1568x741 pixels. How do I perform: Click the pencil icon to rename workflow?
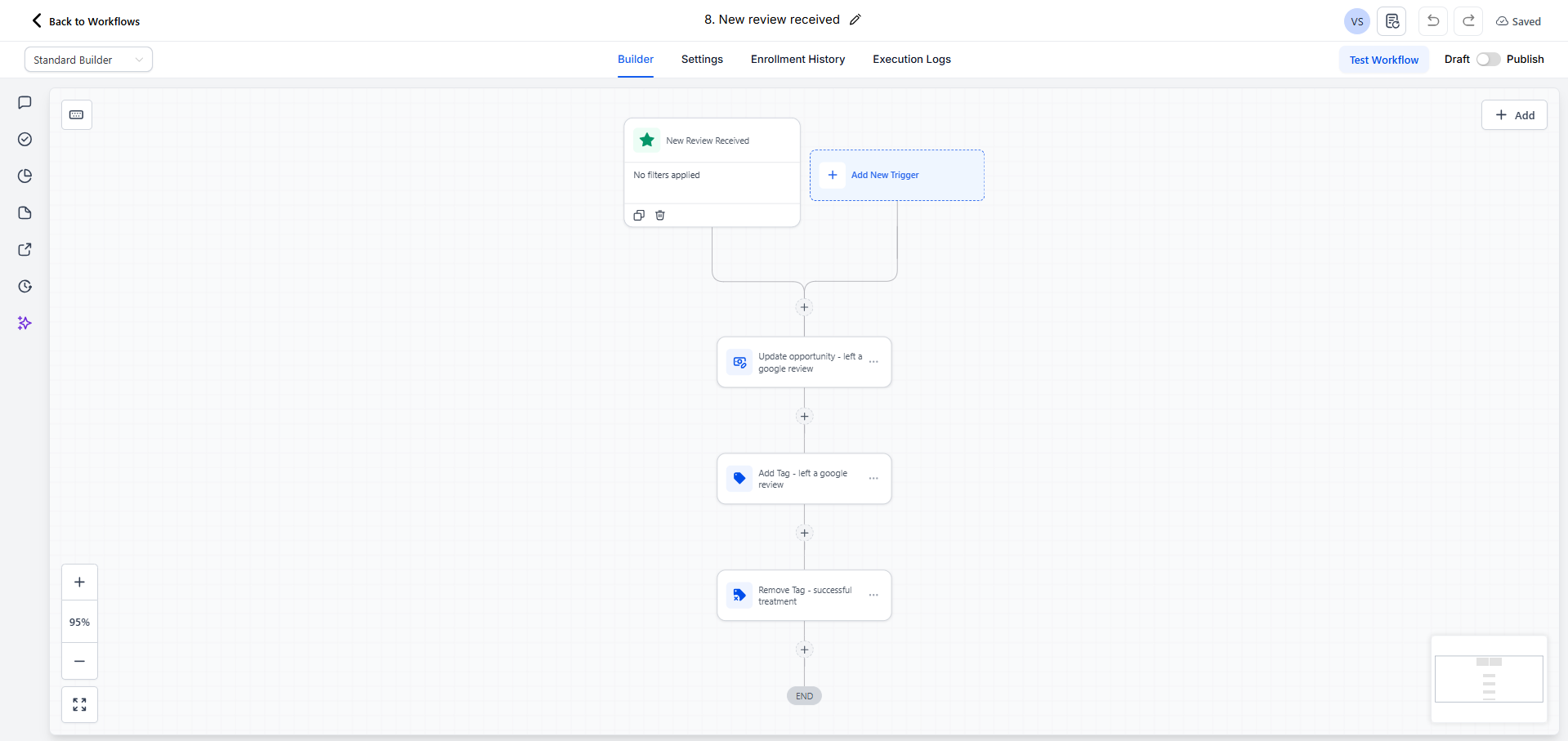pyautogui.click(x=855, y=20)
